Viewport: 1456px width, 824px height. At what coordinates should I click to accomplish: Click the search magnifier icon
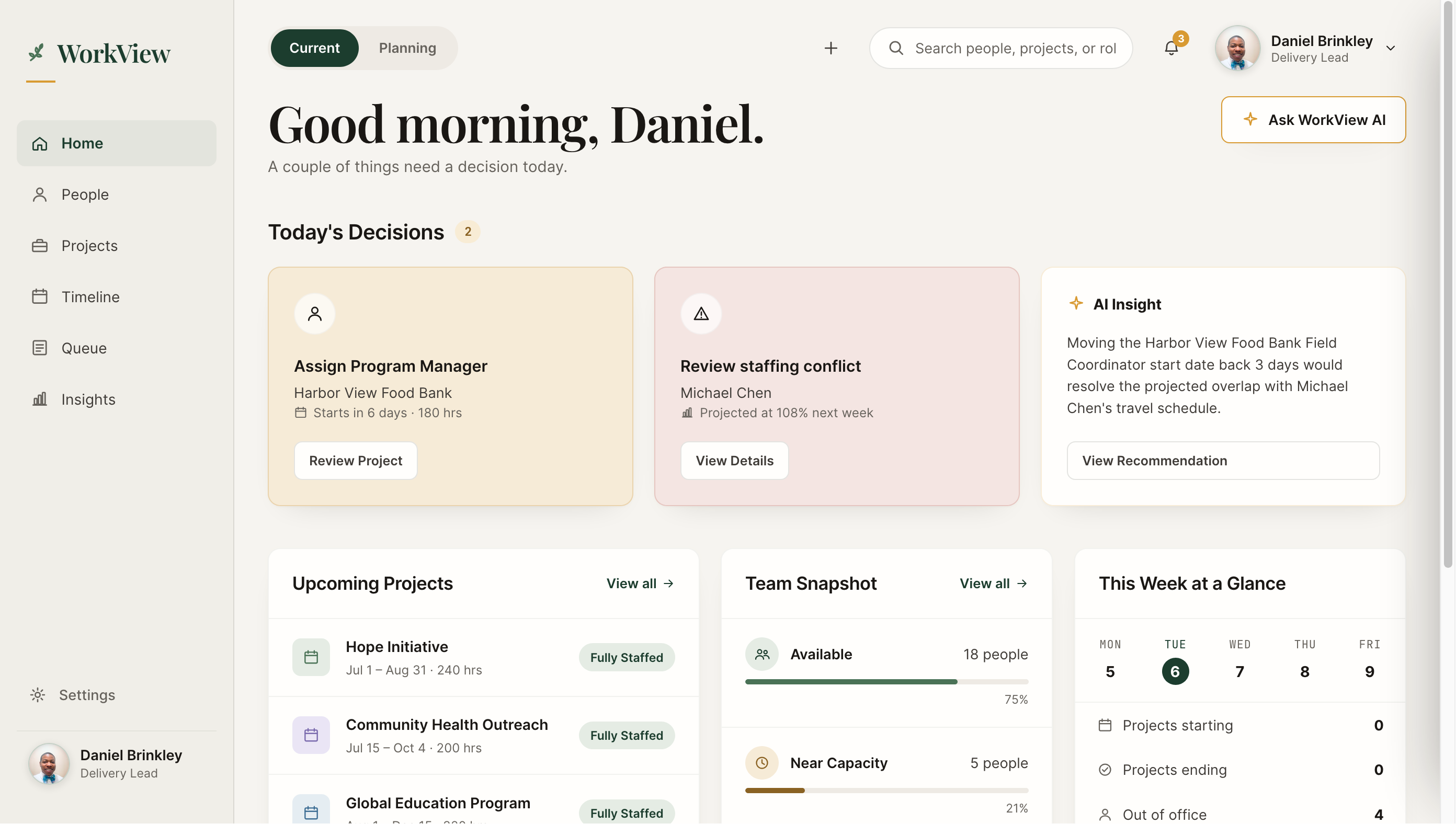click(895, 48)
